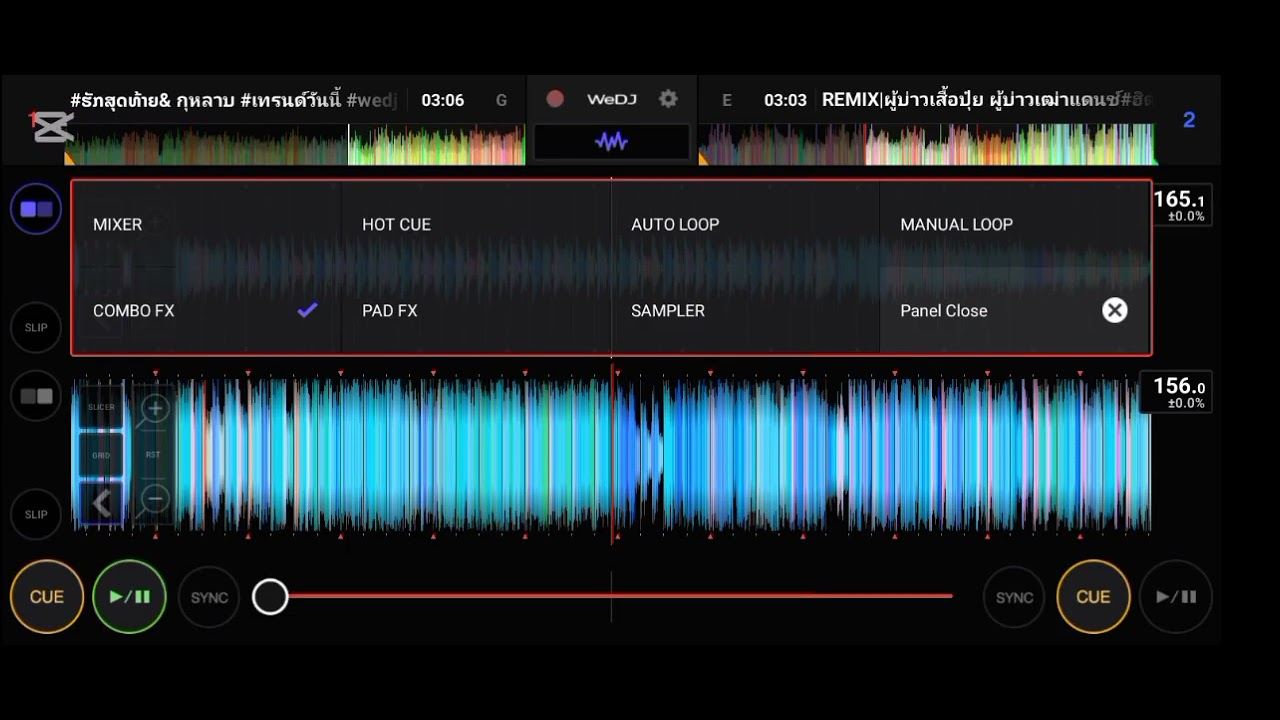
Task: Click the deck 1 track overview waveform
Action: pyautogui.click(x=294, y=145)
